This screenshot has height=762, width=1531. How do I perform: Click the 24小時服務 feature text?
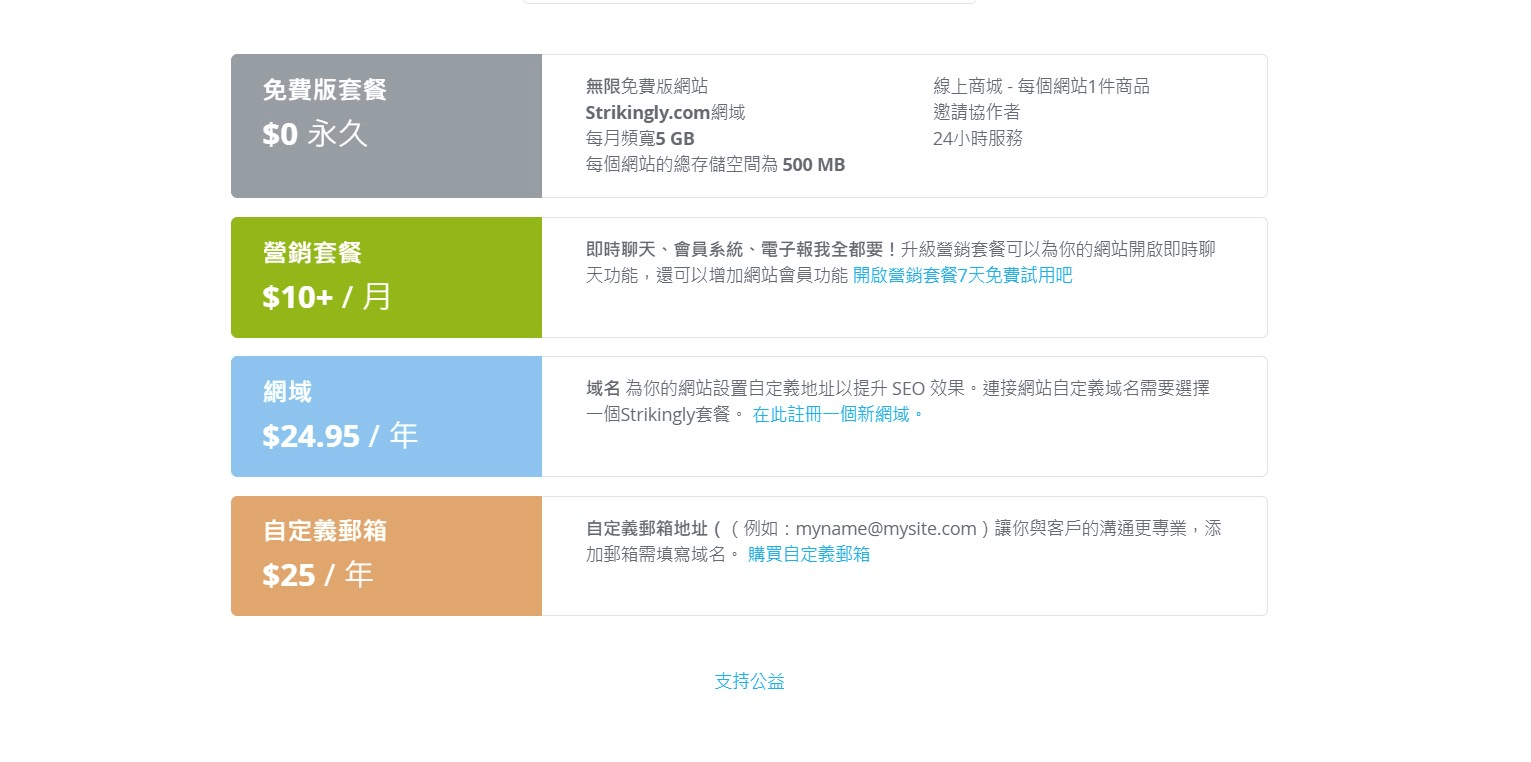pos(977,138)
